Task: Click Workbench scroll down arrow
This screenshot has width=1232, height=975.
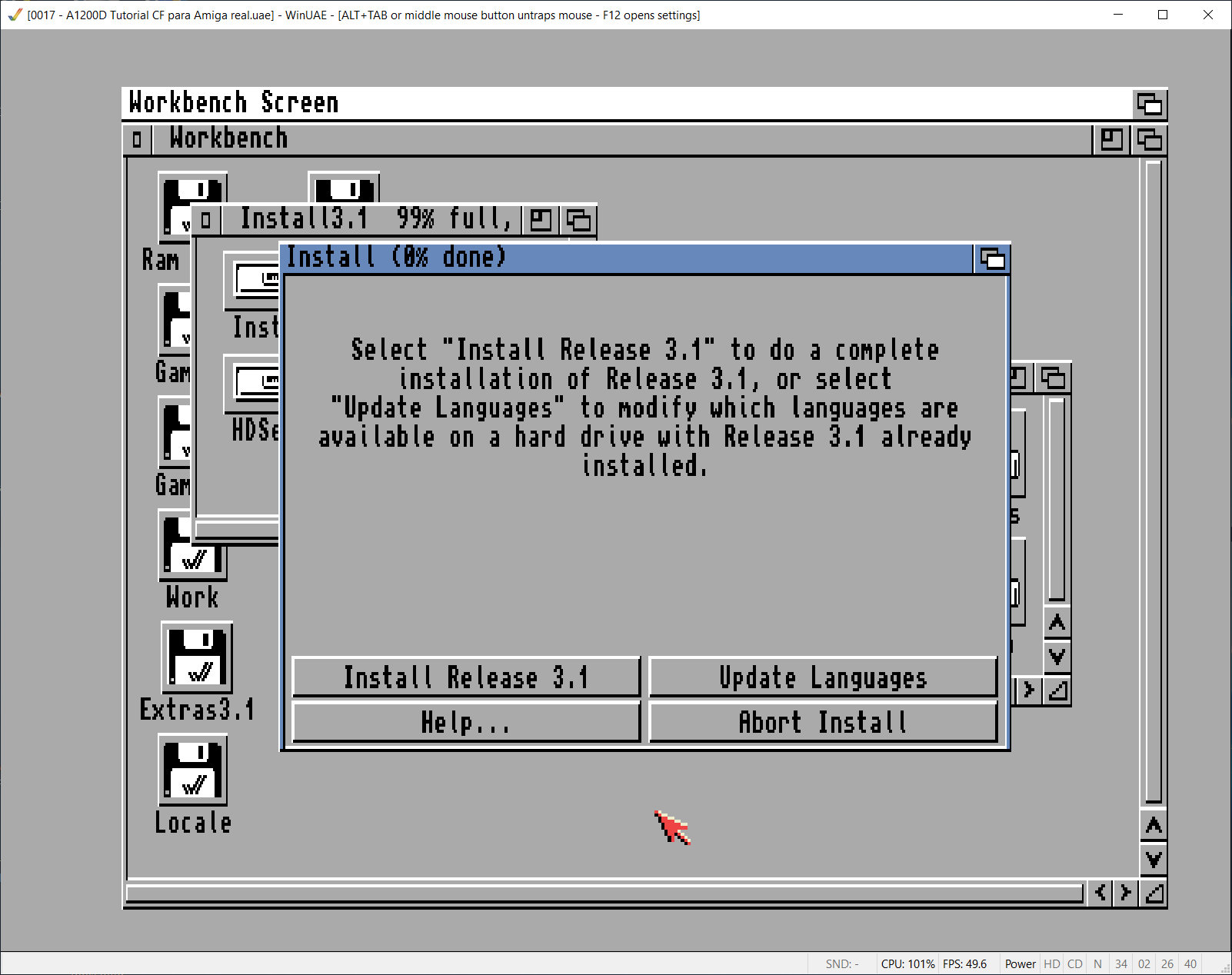Action: pyautogui.click(x=1154, y=859)
